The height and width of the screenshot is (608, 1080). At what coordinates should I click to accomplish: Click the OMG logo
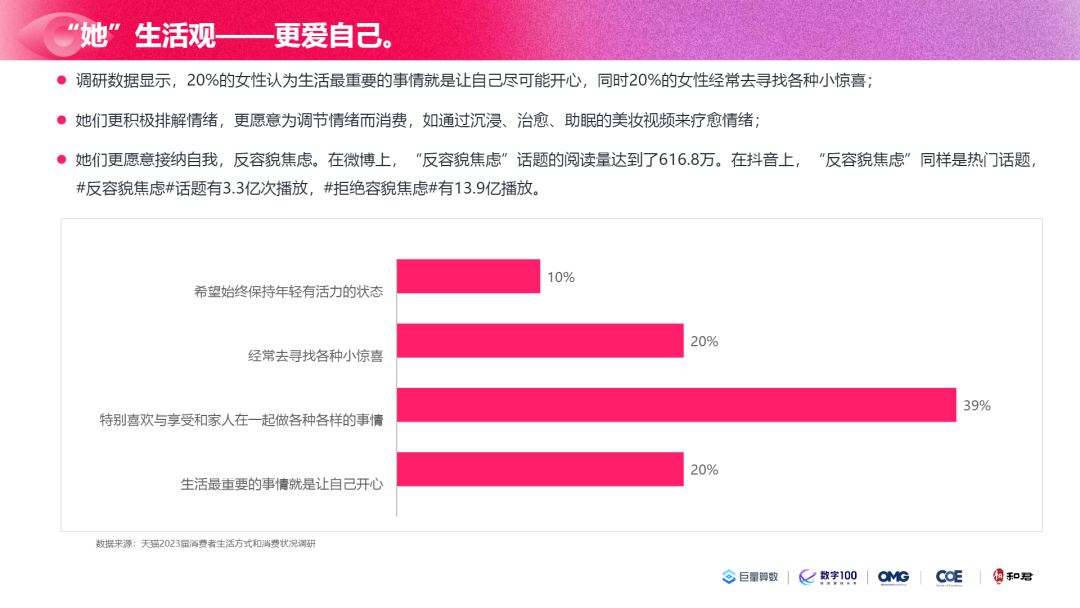(893, 577)
